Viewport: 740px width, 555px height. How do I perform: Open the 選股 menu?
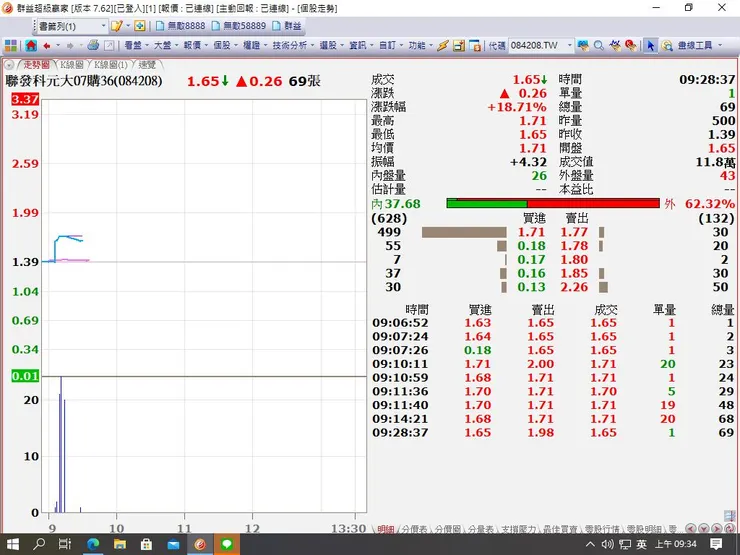(x=331, y=45)
